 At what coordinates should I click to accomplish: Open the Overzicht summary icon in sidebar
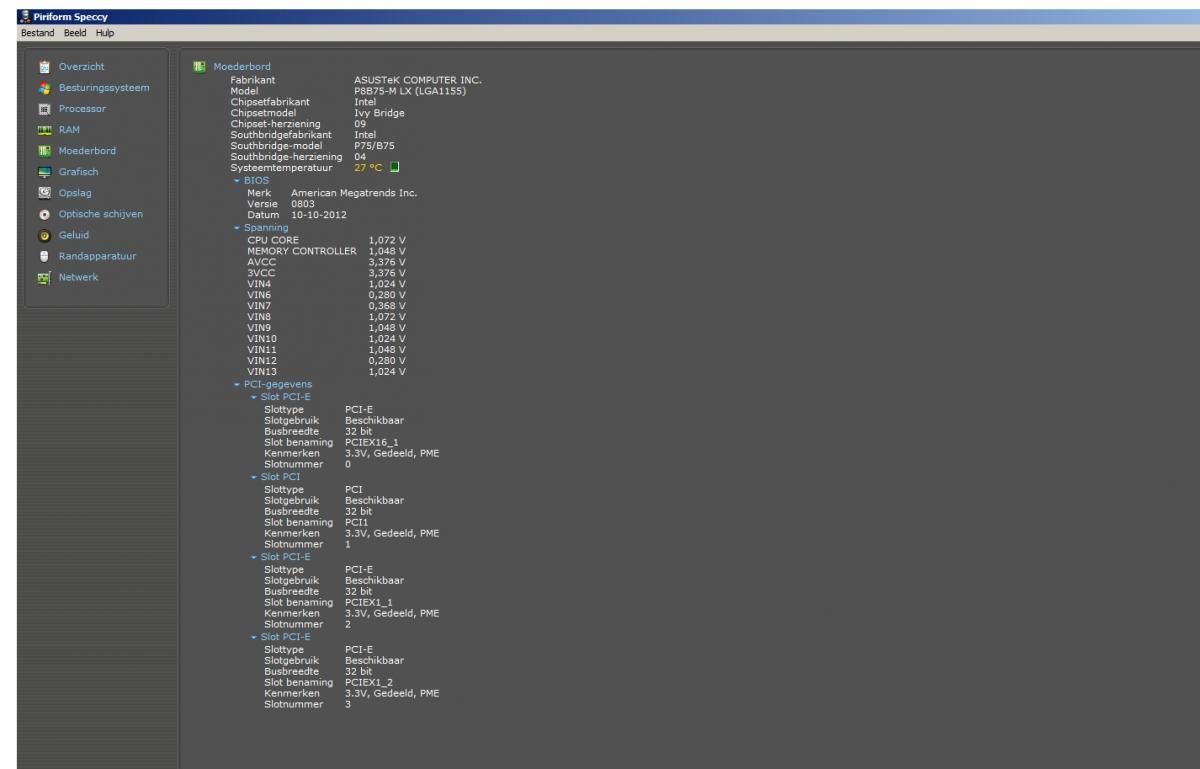tap(43, 67)
